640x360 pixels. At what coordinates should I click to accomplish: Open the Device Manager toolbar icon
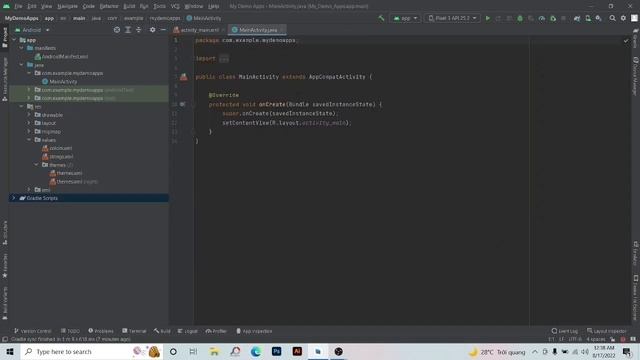(x=588, y=18)
